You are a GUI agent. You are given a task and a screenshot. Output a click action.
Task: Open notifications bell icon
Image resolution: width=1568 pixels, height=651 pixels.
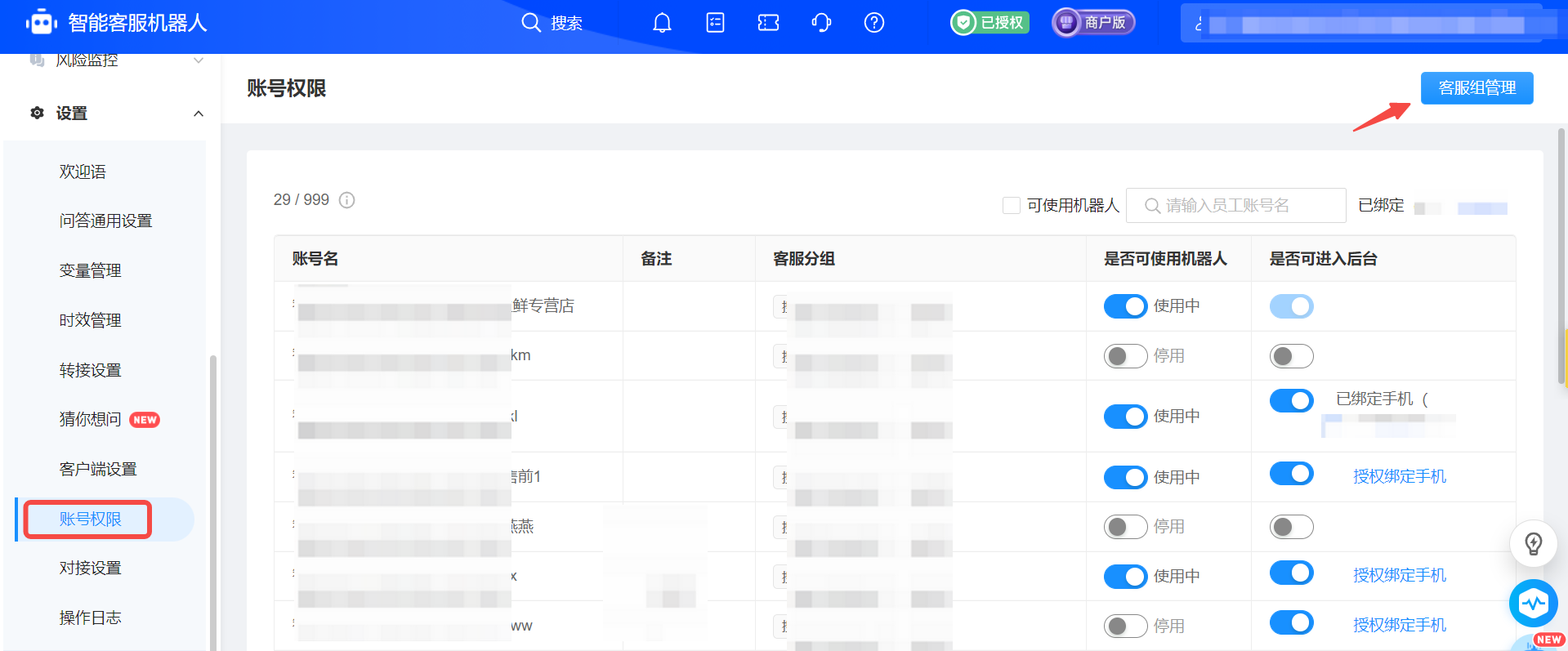(662, 23)
